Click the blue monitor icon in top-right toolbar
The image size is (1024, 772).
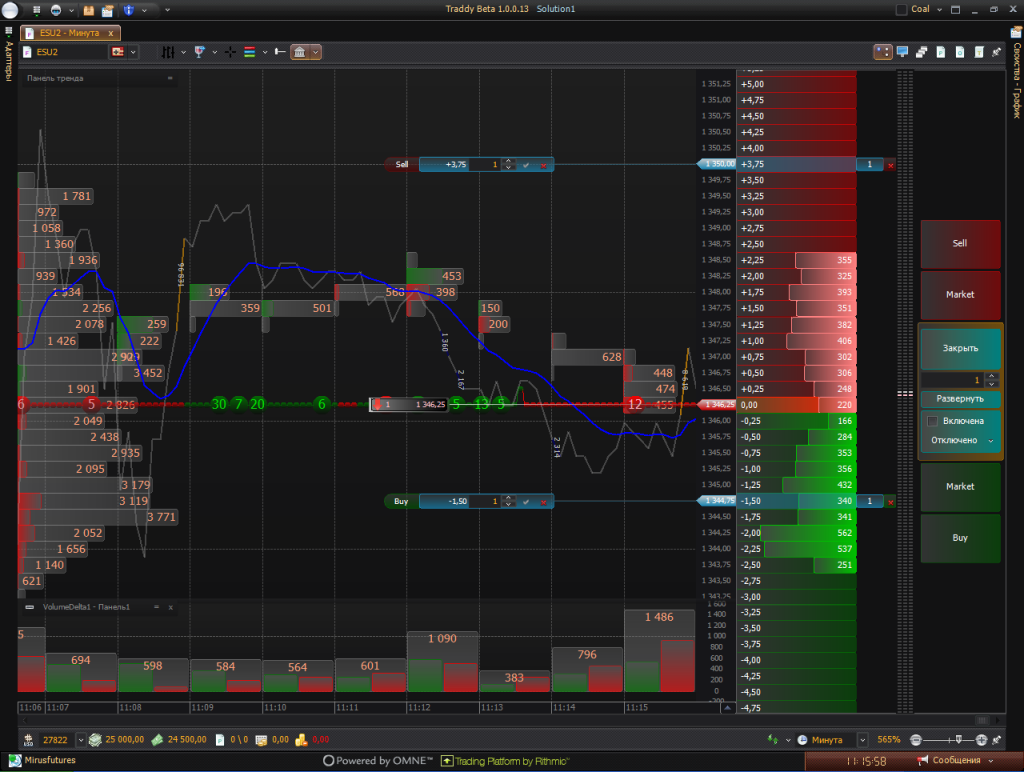pos(903,51)
